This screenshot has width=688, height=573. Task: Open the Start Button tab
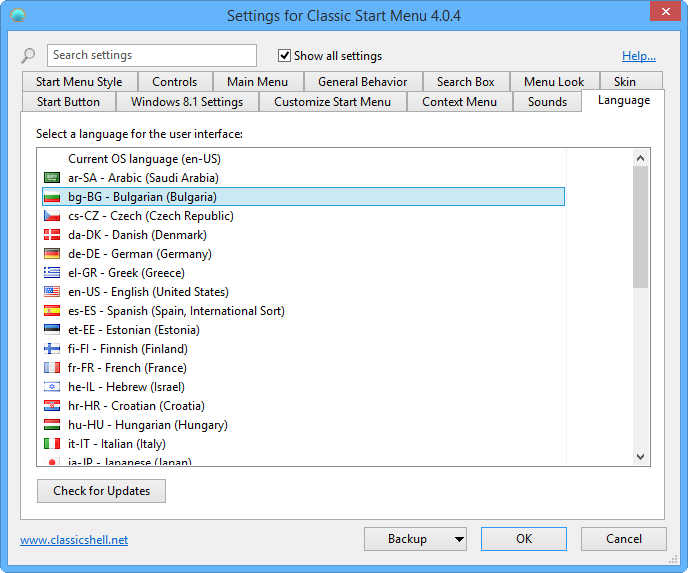(x=68, y=102)
